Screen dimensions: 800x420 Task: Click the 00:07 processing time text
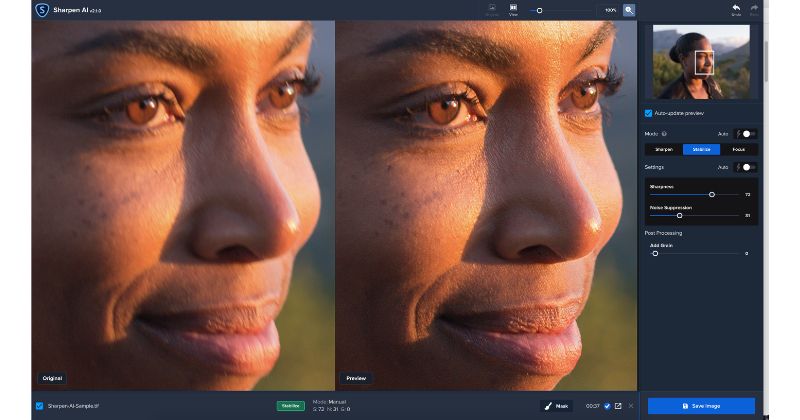pyautogui.click(x=592, y=406)
